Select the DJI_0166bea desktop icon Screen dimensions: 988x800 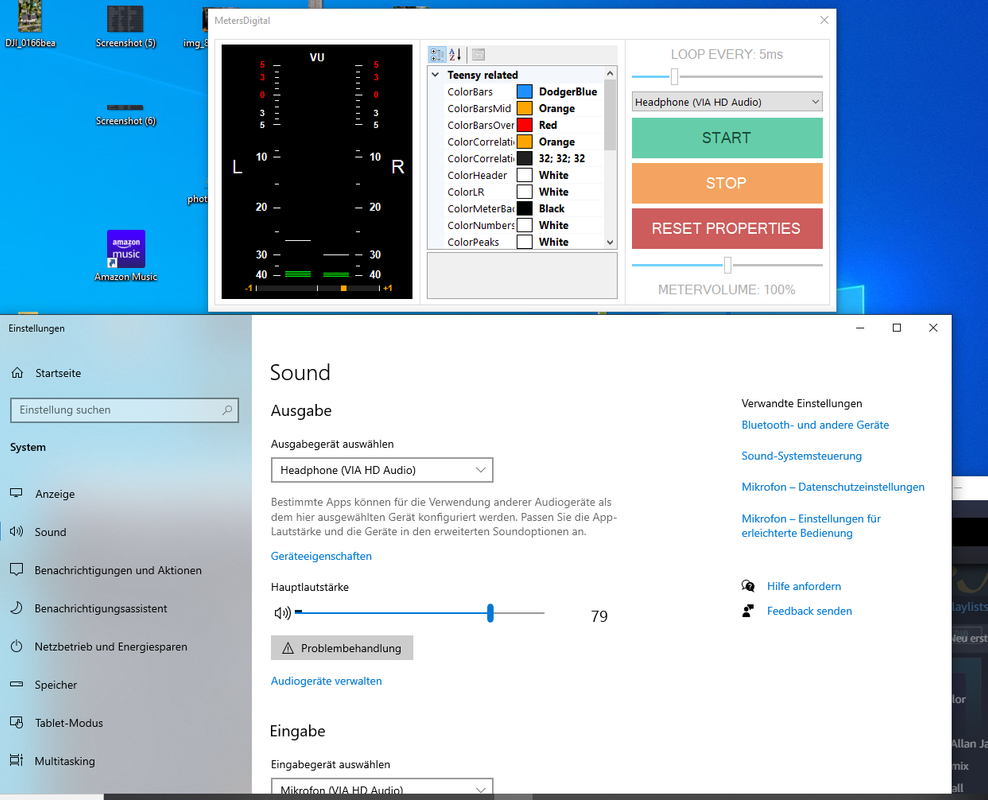[x=30, y=25]
